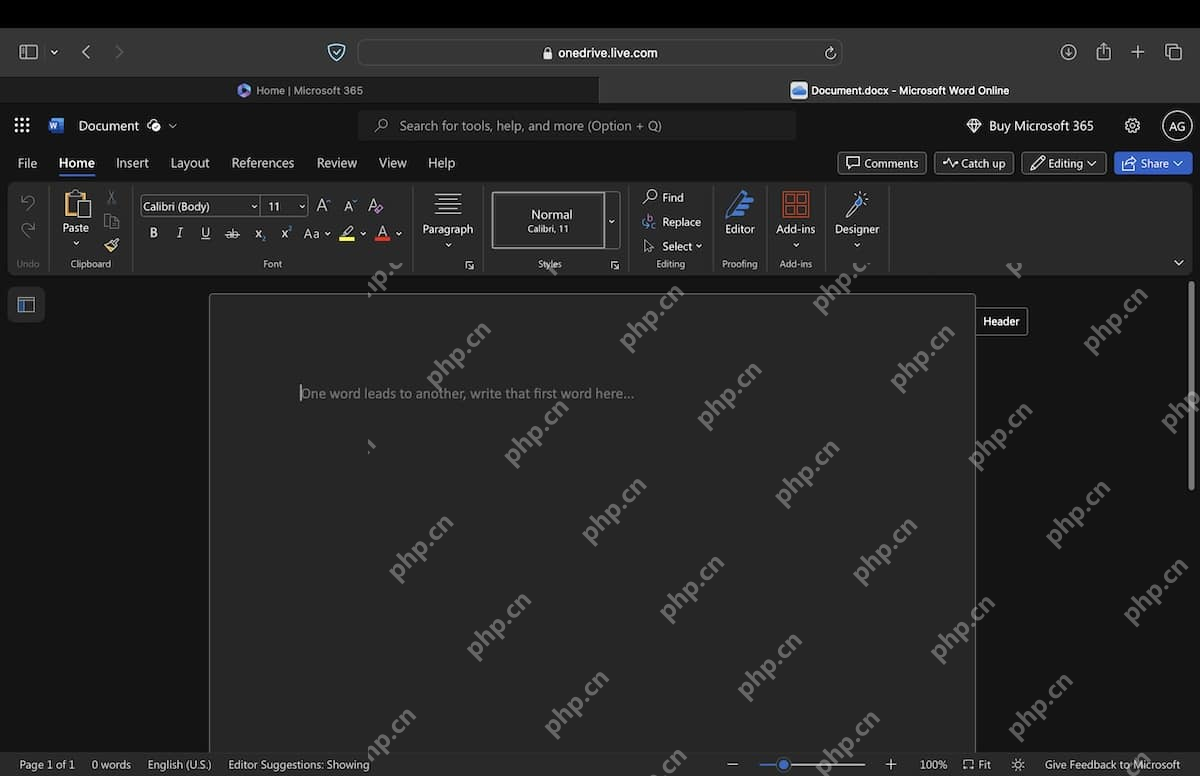The height and width of the screenshot is (776, 1200).
Task: Switch to the Home | Microsoft 365 browser tab
Action: click(x=300, y=90)
